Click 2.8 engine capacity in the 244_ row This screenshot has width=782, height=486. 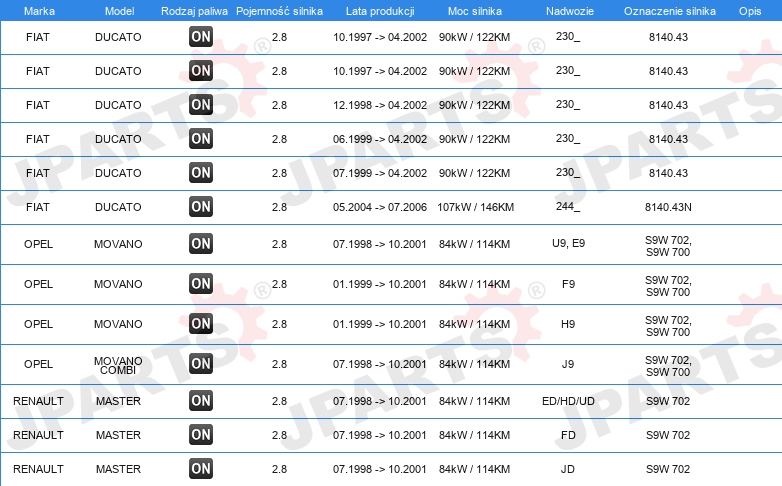click(x=279, y=207)
